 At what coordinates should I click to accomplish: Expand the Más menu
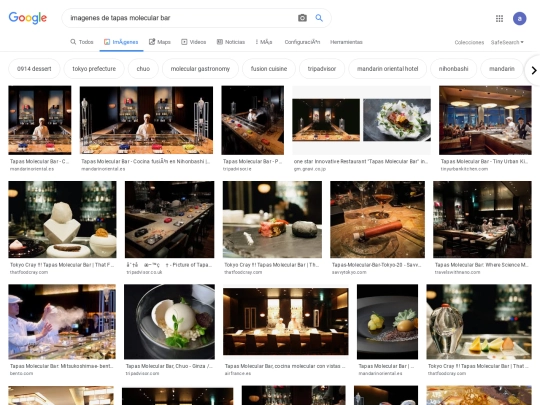tap(264, 42)
